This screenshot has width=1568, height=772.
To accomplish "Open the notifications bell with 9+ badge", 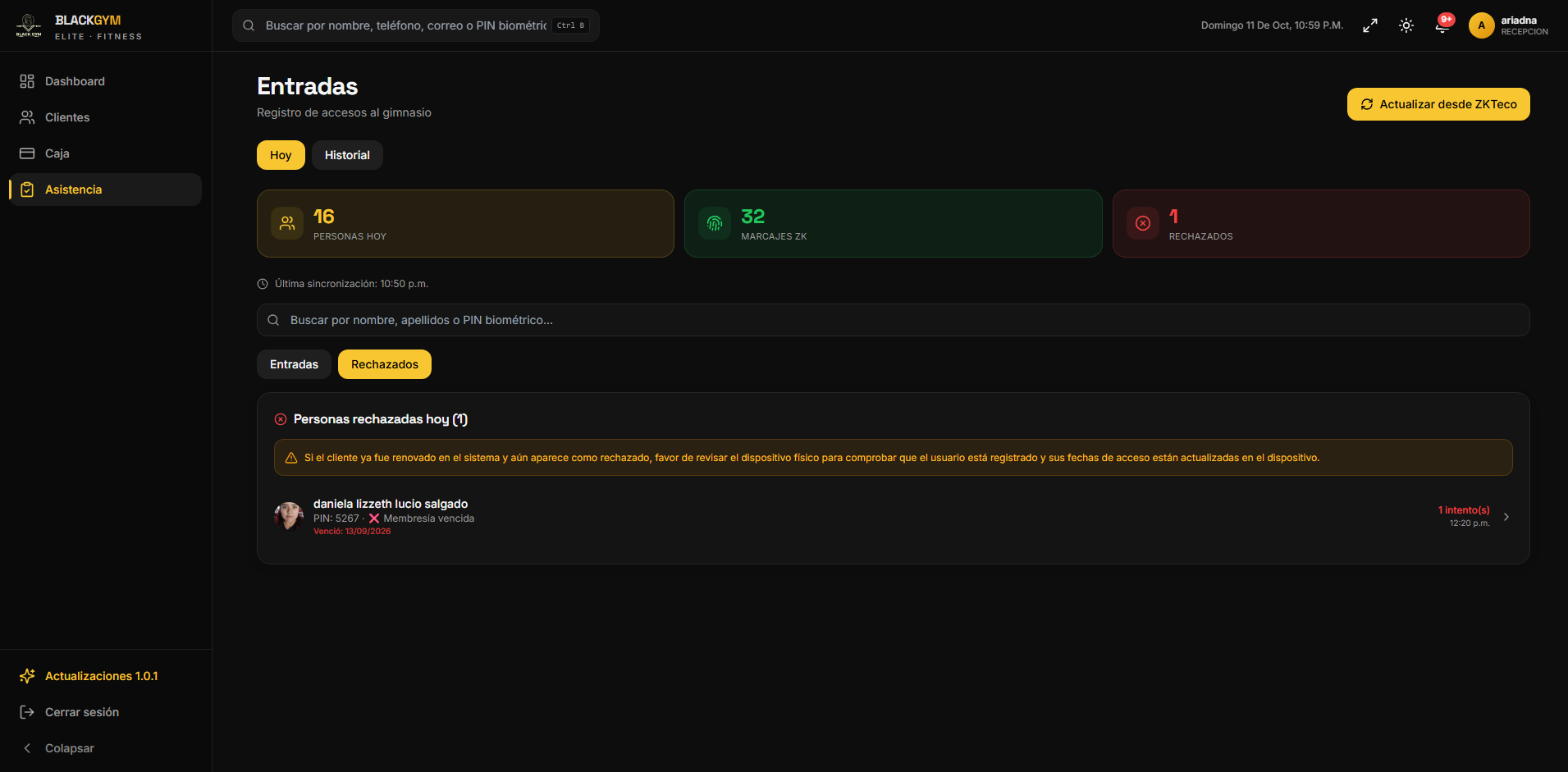I will (x=1442, y=25).
